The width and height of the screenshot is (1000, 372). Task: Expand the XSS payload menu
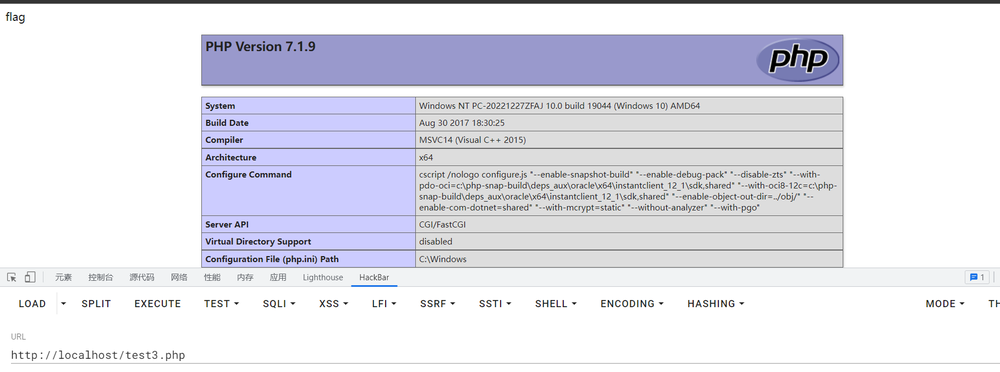(x=334, y=304)
